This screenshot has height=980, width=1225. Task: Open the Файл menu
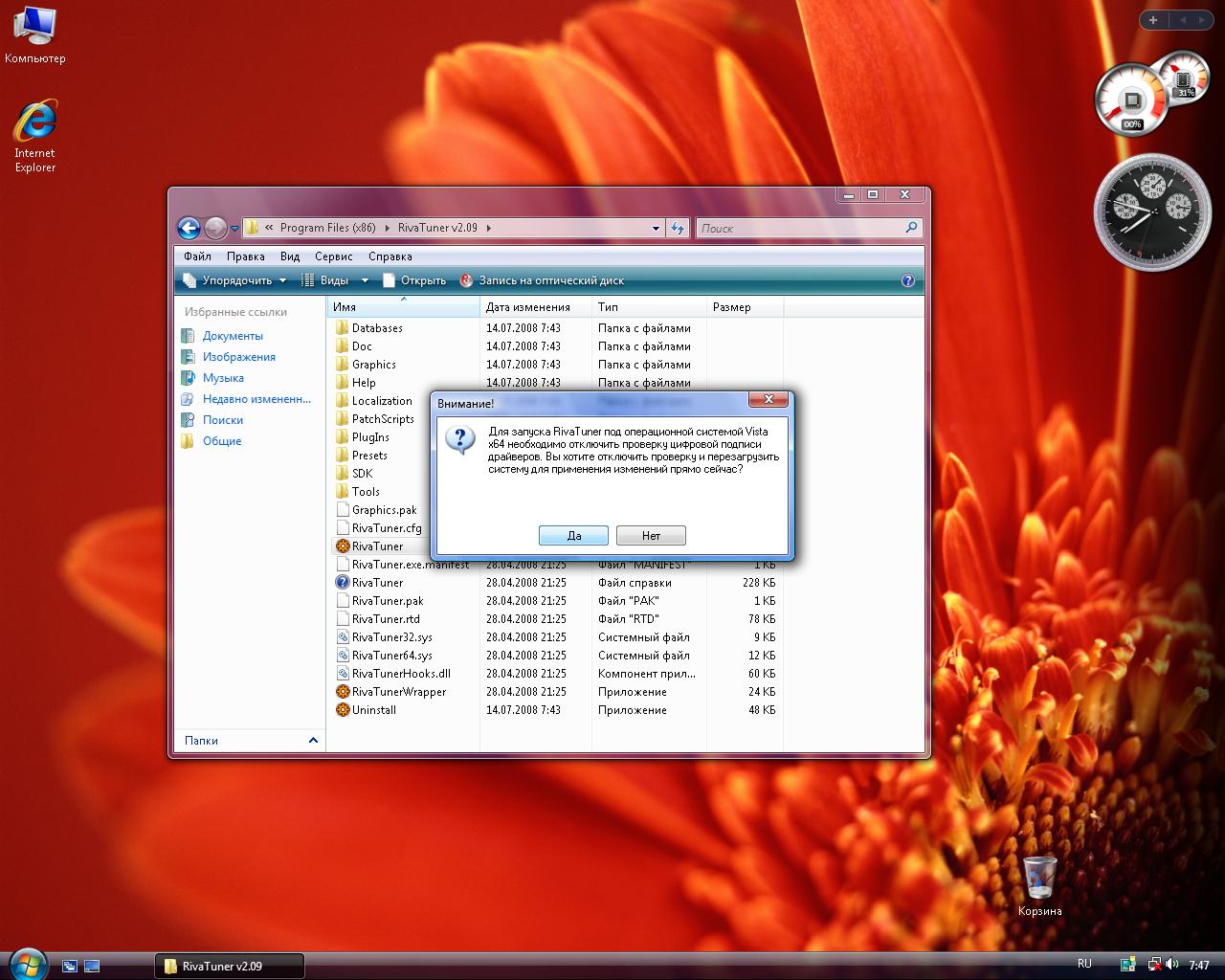click(x=197, y=256)
